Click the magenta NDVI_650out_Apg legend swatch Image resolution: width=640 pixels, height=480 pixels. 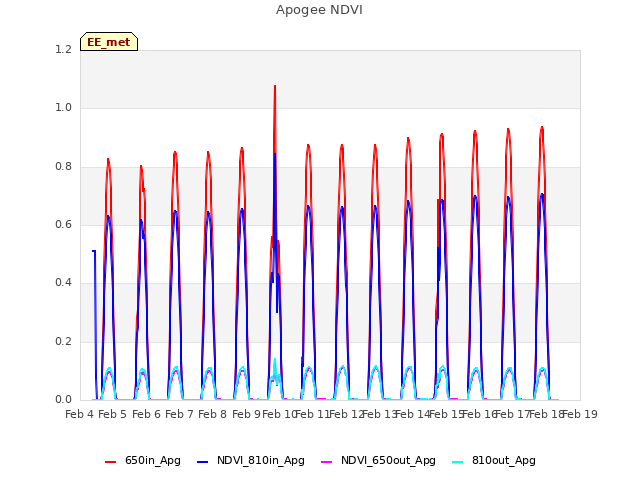coord(327,462)
